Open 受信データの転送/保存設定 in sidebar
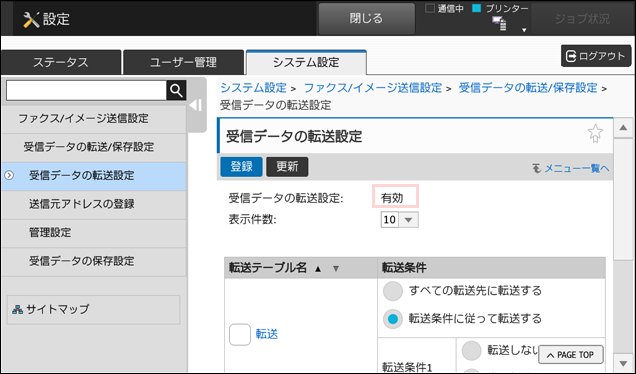The height and width of the screenshot is (374, 636). 94,147
